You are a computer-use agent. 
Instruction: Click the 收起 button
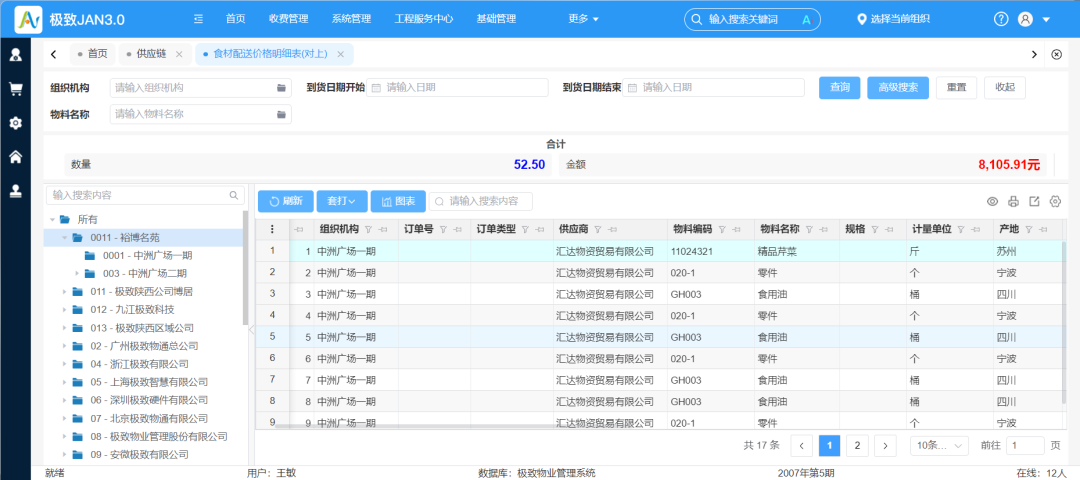pyautogui.click(x=1005, y=87)
